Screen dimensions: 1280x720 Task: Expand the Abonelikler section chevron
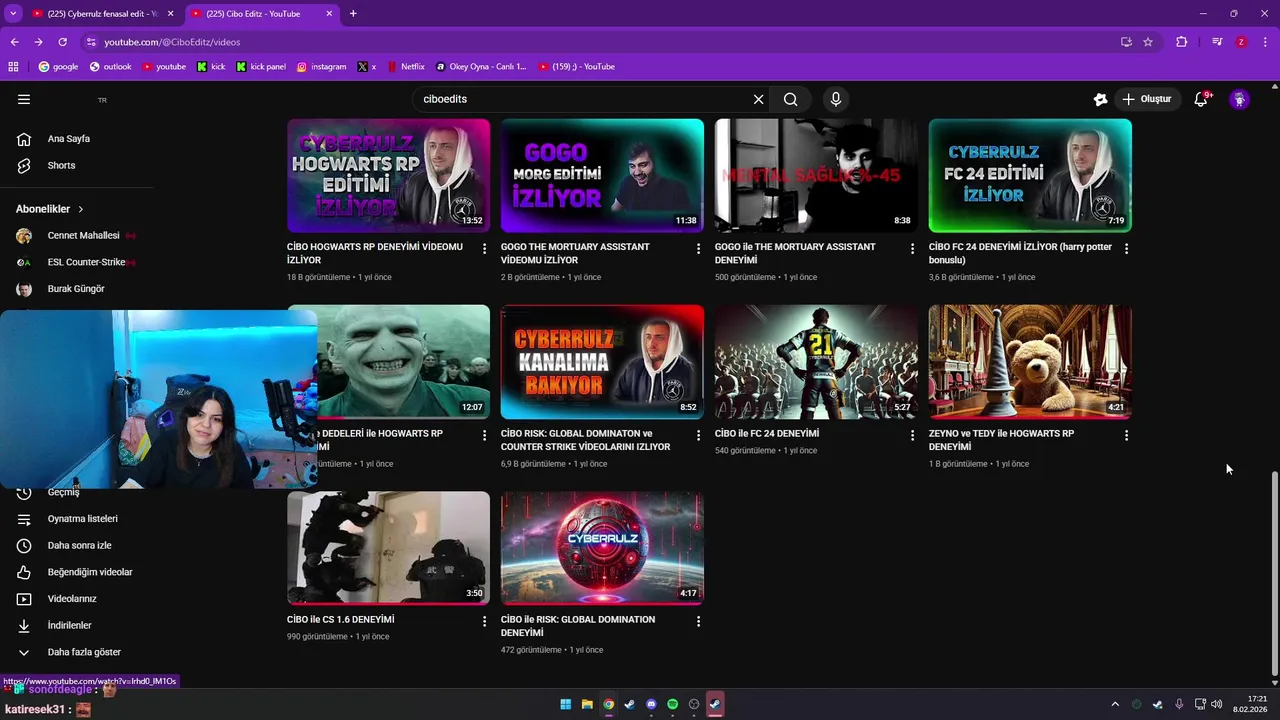80,209
